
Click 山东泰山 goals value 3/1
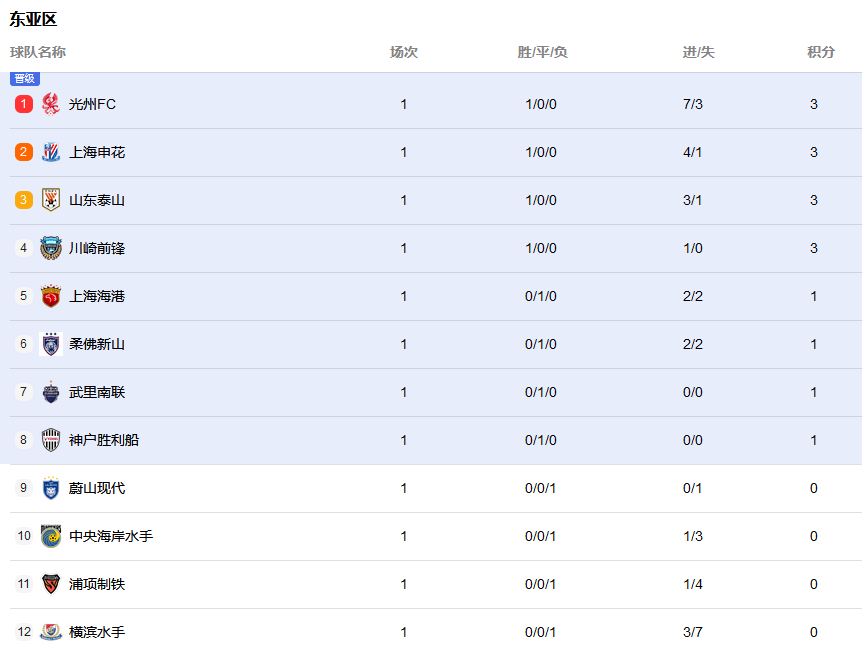(x=693, y=200)
